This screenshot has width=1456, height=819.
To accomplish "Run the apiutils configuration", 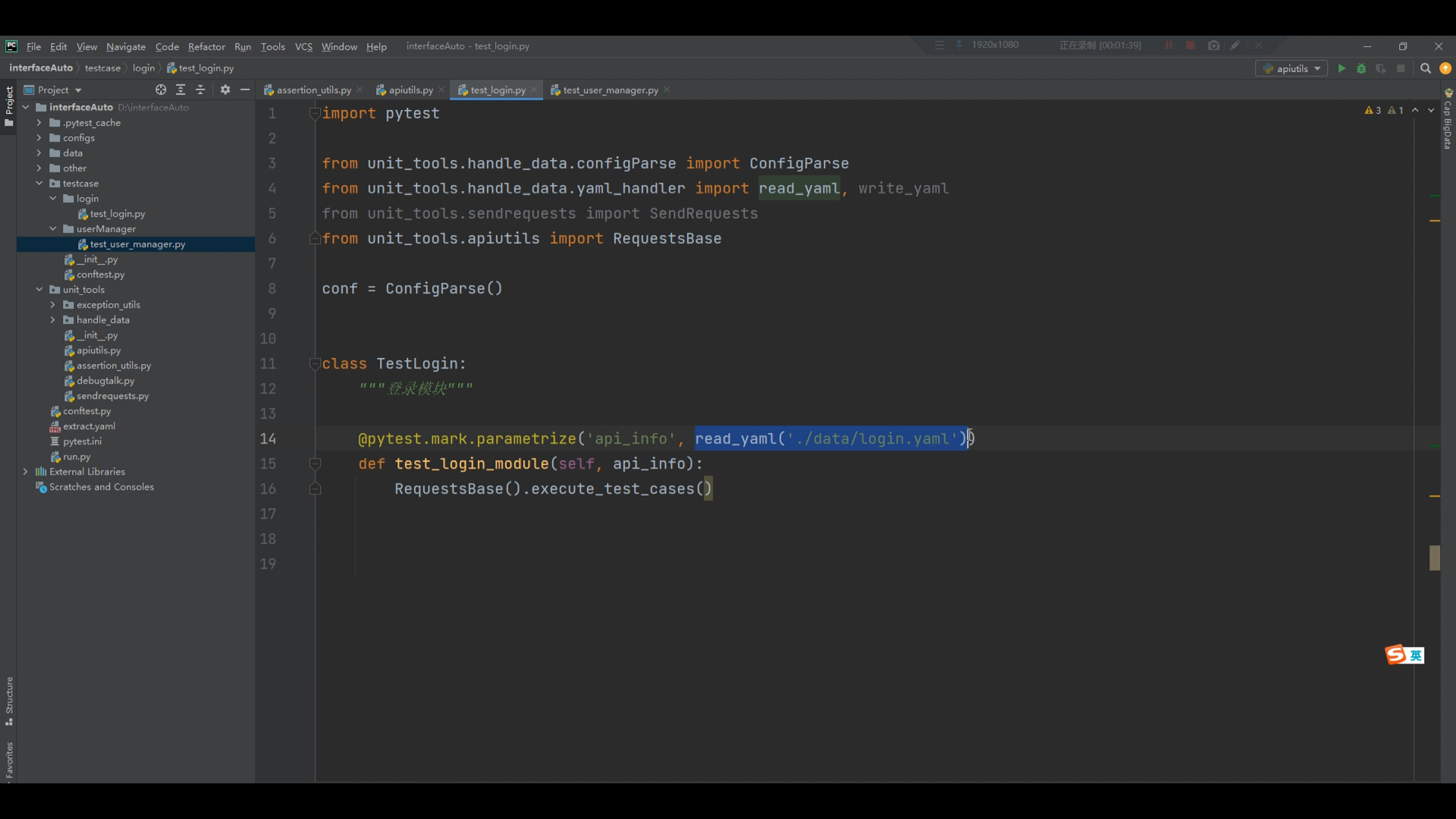I will [1341, 68].
